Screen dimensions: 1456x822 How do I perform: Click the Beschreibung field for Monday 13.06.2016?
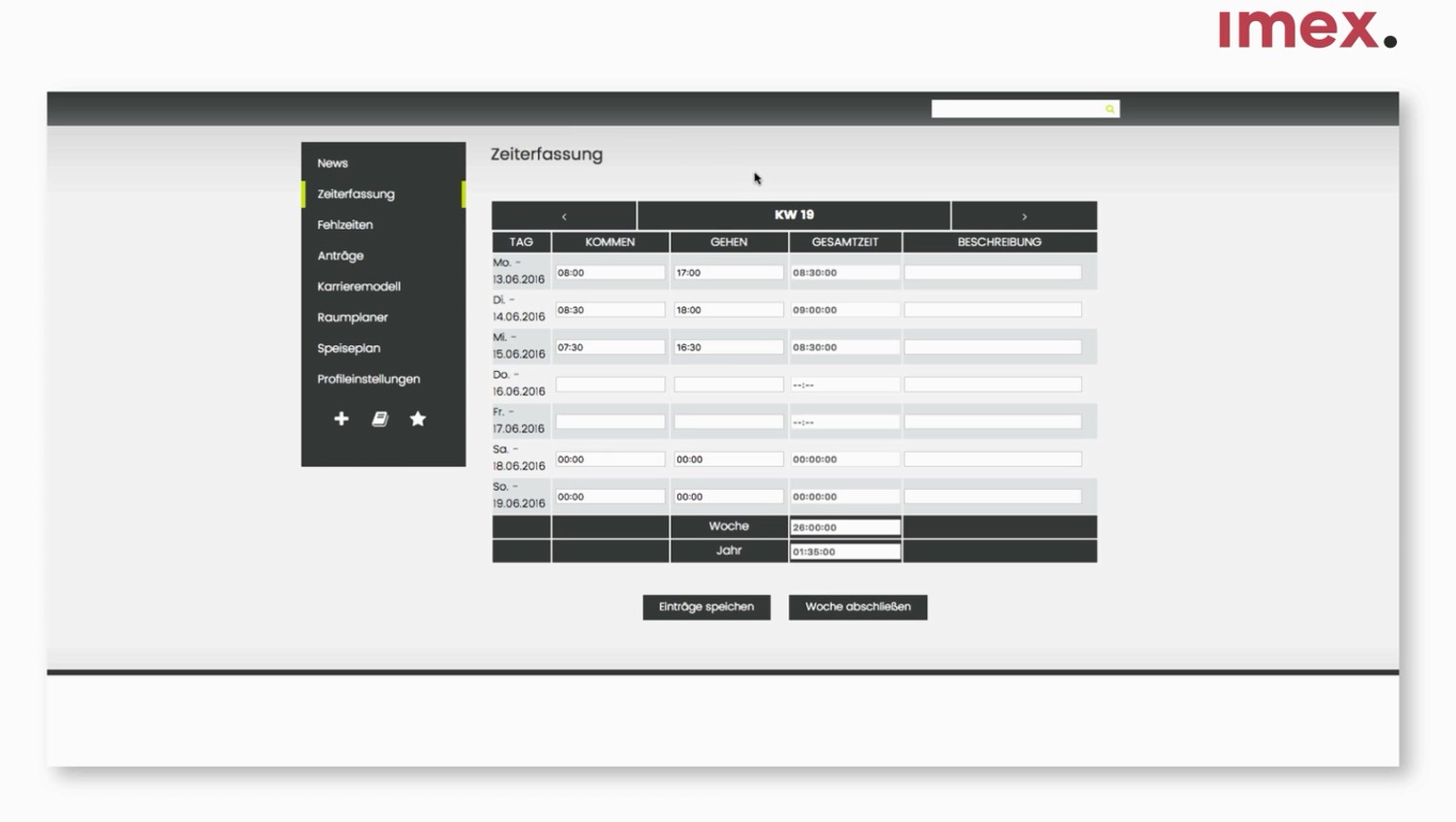992,273
